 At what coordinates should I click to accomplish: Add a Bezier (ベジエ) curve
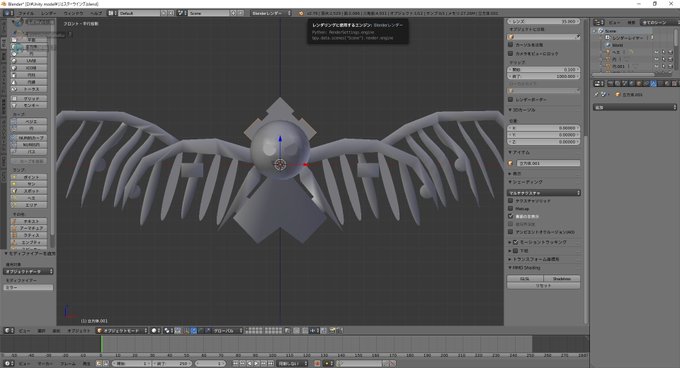29,122
